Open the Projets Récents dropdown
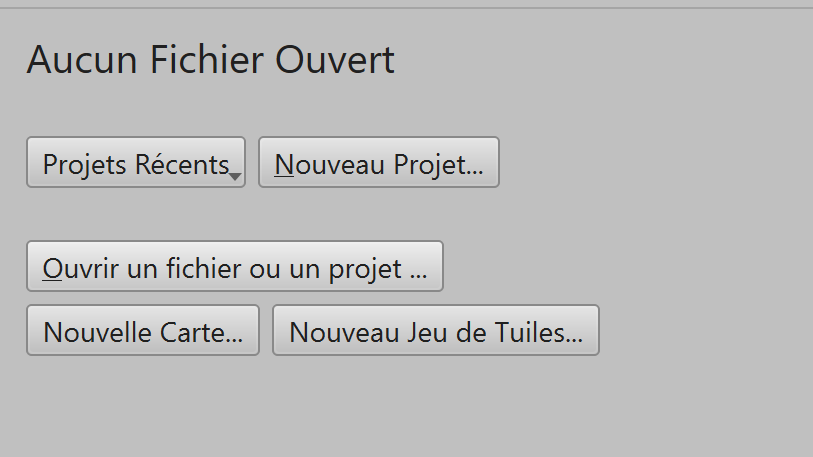 tap(136, 163)
